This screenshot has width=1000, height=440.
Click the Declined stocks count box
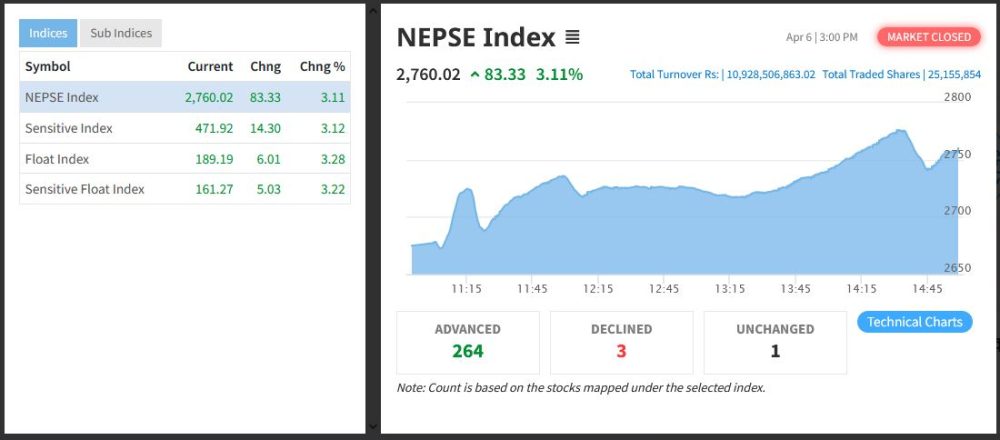tap(621, 342)
